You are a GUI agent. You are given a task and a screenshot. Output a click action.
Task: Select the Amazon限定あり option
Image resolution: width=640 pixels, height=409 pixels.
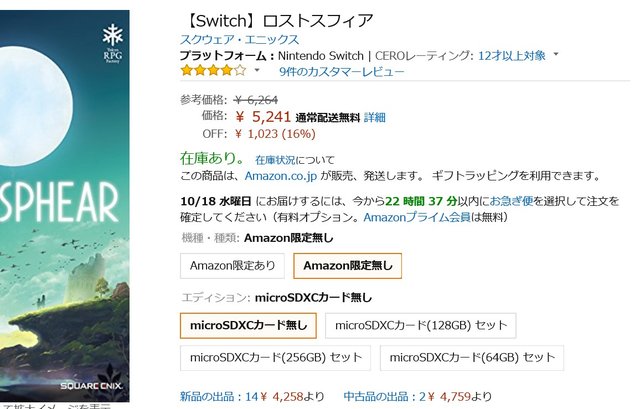click(x=230, y=265)
